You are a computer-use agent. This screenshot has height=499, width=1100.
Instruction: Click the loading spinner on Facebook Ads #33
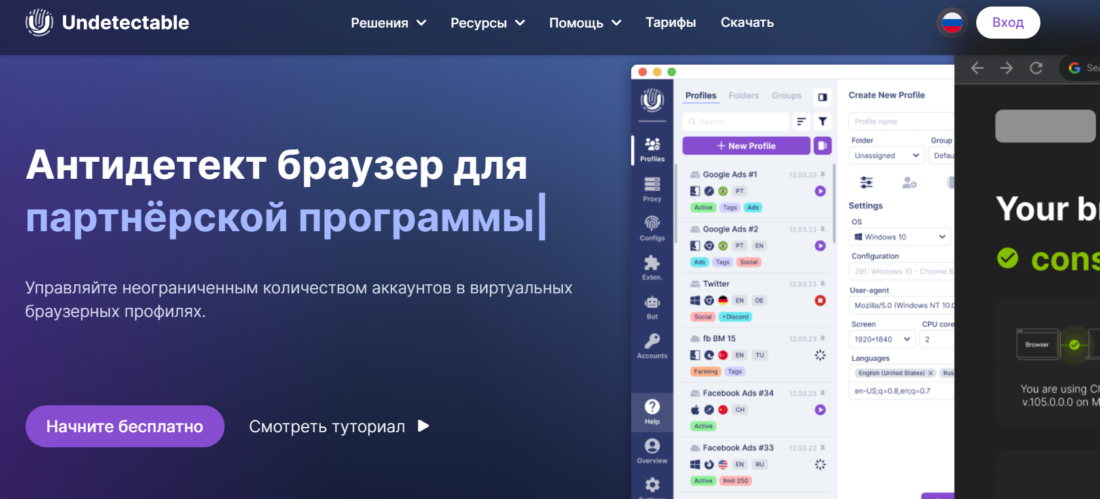tap(820, 464)
